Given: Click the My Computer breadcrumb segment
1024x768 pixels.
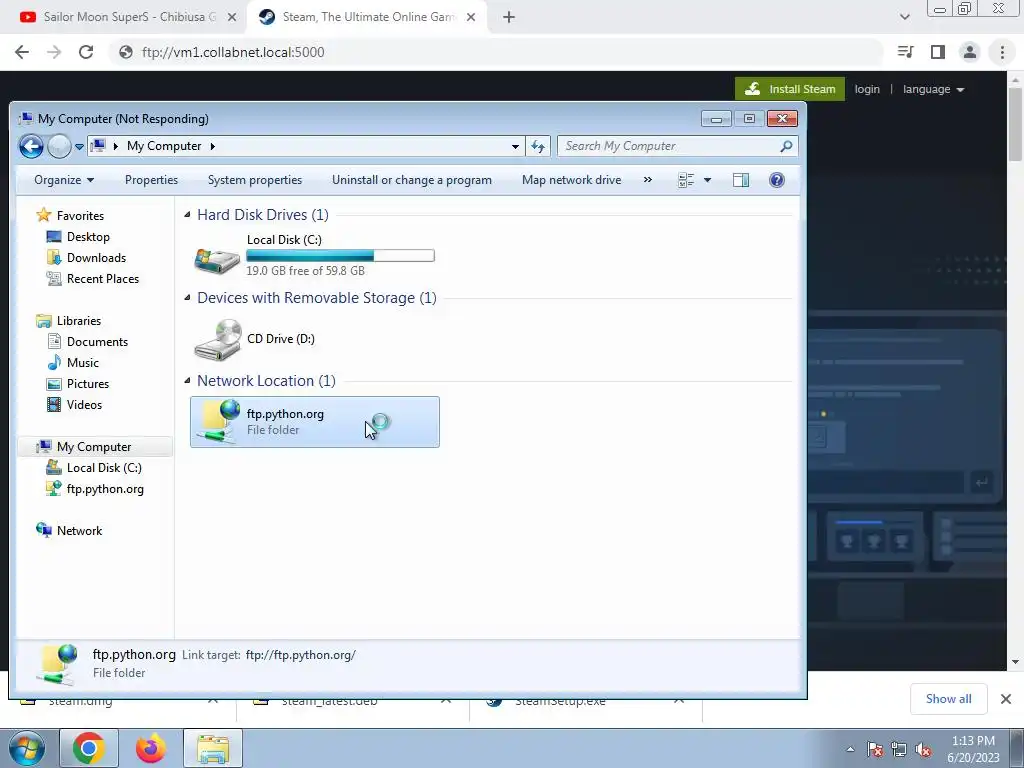Looking at the screenshot, I should tap(164, 146).
